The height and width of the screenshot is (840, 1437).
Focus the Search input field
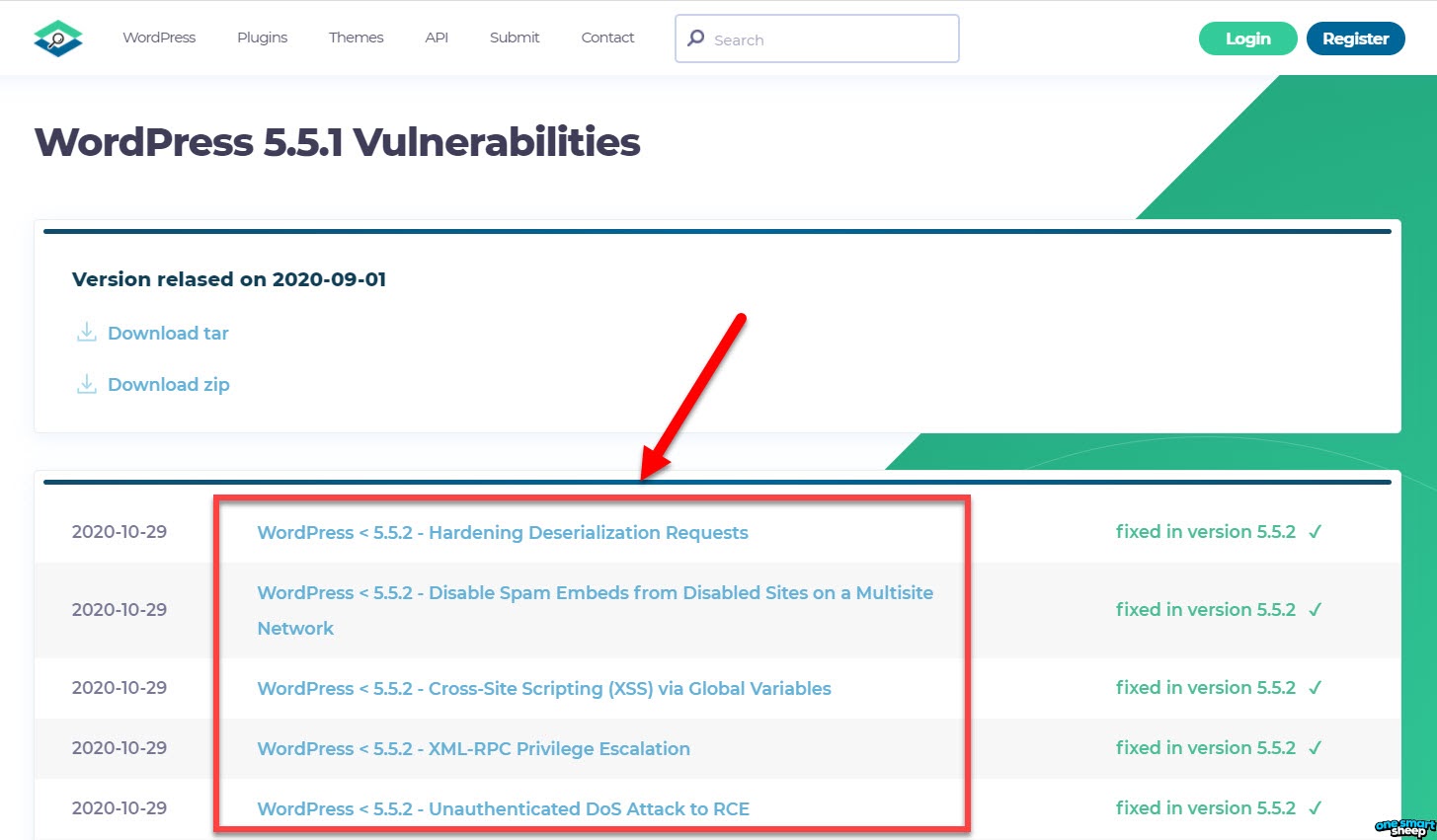817,38
